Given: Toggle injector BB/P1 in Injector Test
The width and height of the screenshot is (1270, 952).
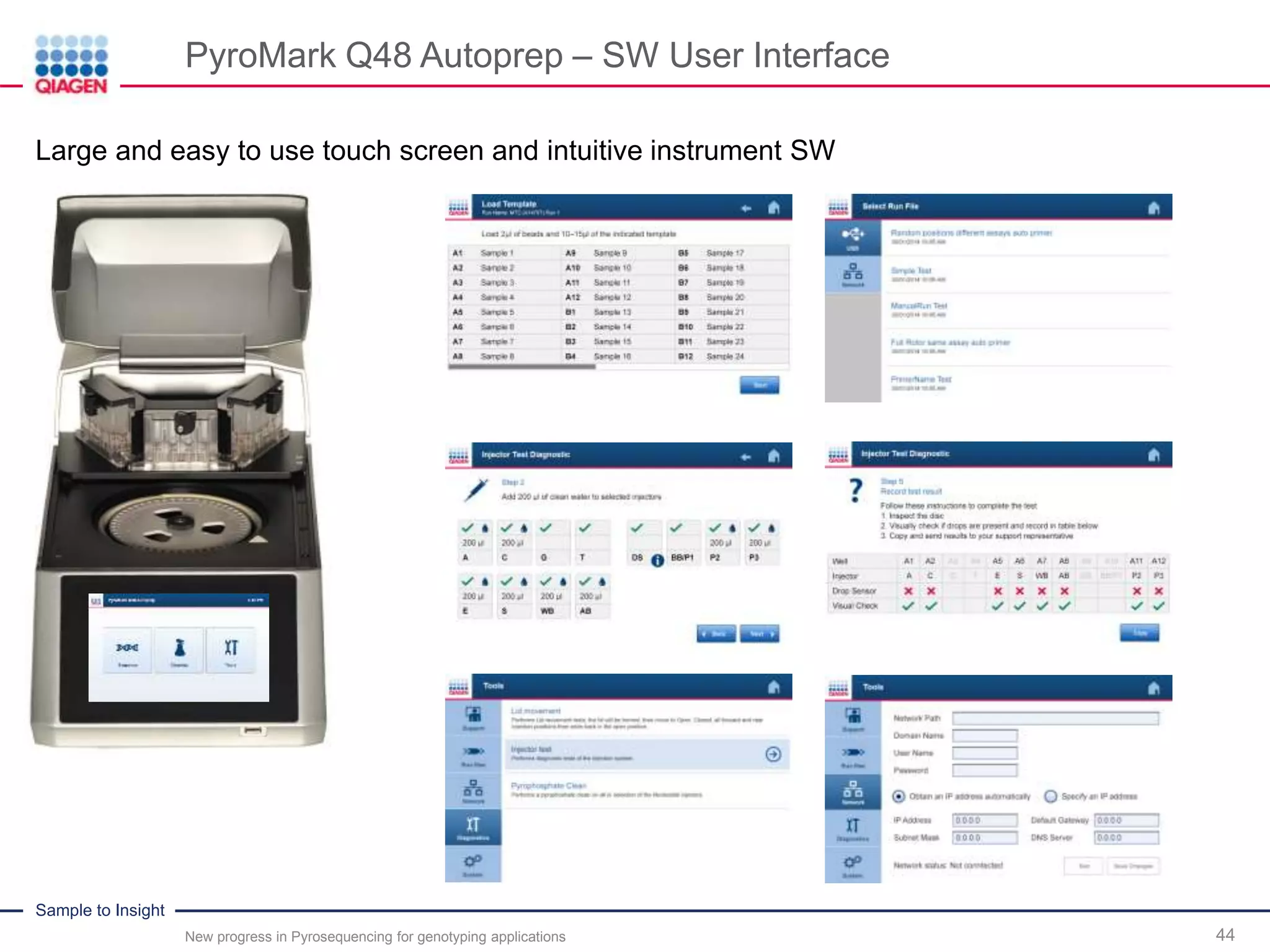Looking at the screenshot, I should click(683, 542).
